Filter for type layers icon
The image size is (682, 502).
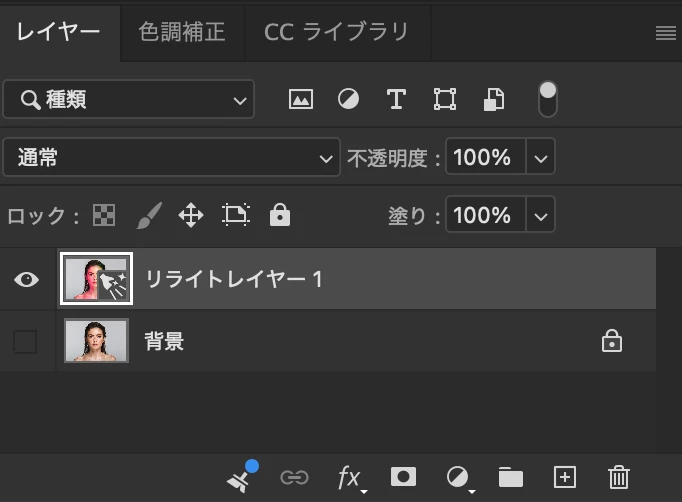coord(396,99)
